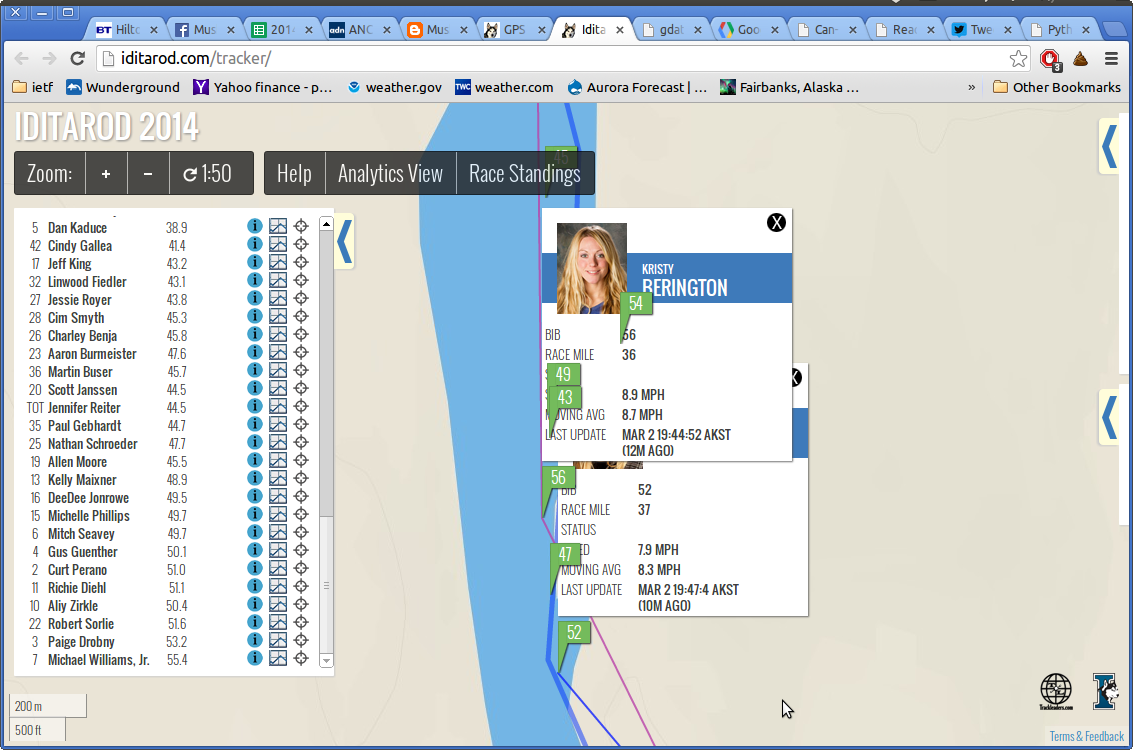Image resolution: width=1133 pixels, height=750 pixels.
Task: Switch to the GPS browser tab
Action: click(514, 30)
